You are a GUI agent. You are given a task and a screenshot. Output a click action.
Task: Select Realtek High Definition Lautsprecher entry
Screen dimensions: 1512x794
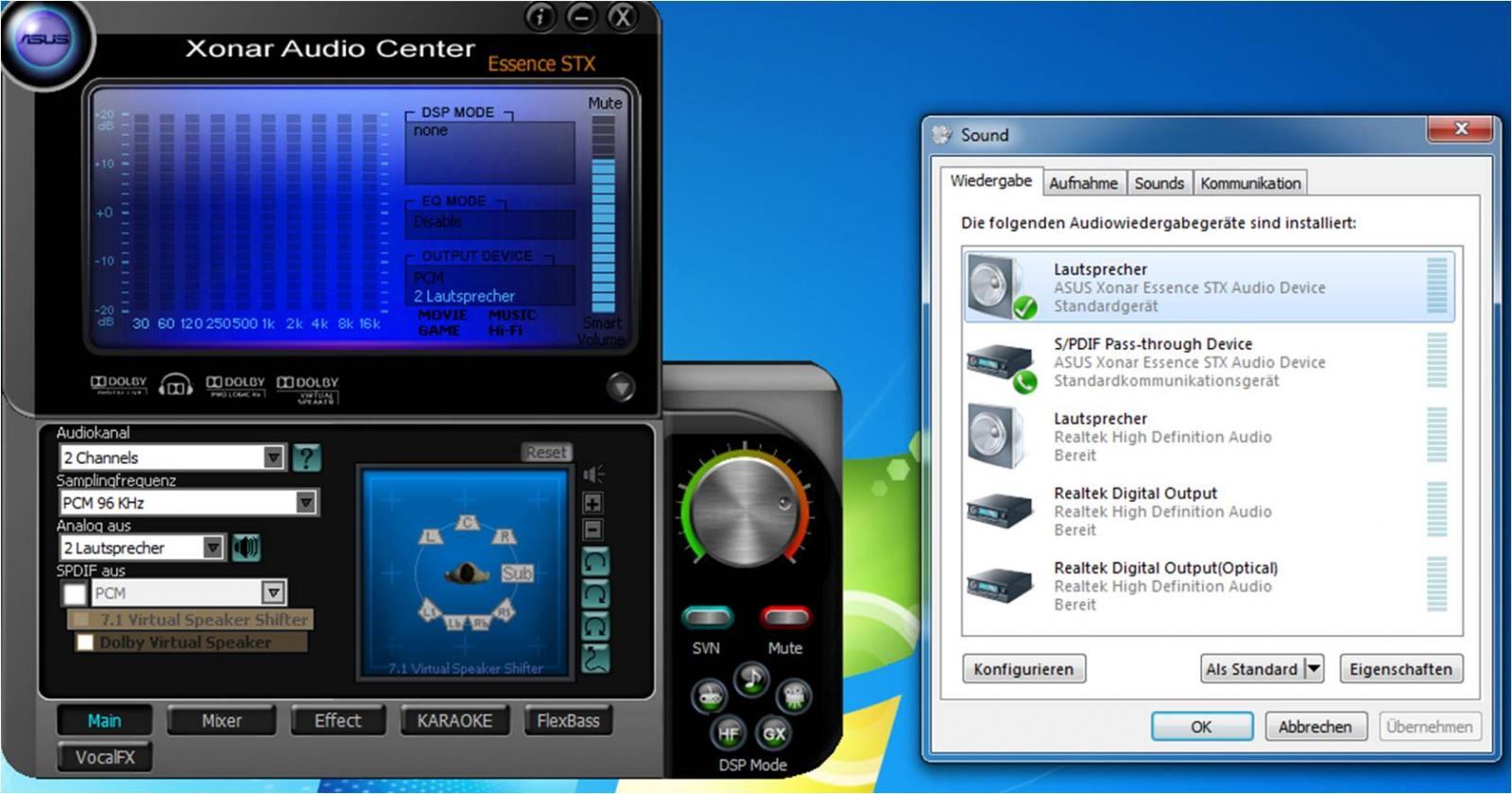click(1208, 437)
